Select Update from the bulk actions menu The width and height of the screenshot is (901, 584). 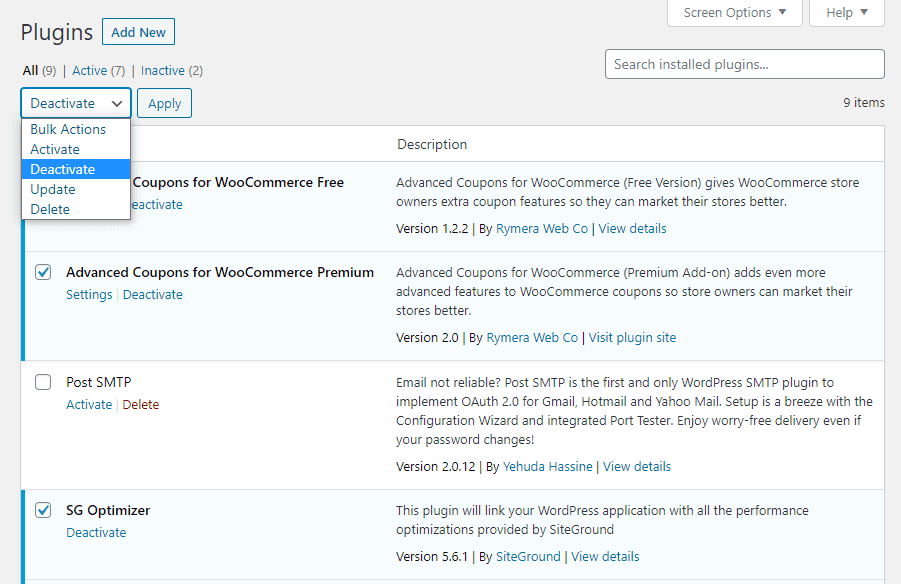(x=54, y=189)
